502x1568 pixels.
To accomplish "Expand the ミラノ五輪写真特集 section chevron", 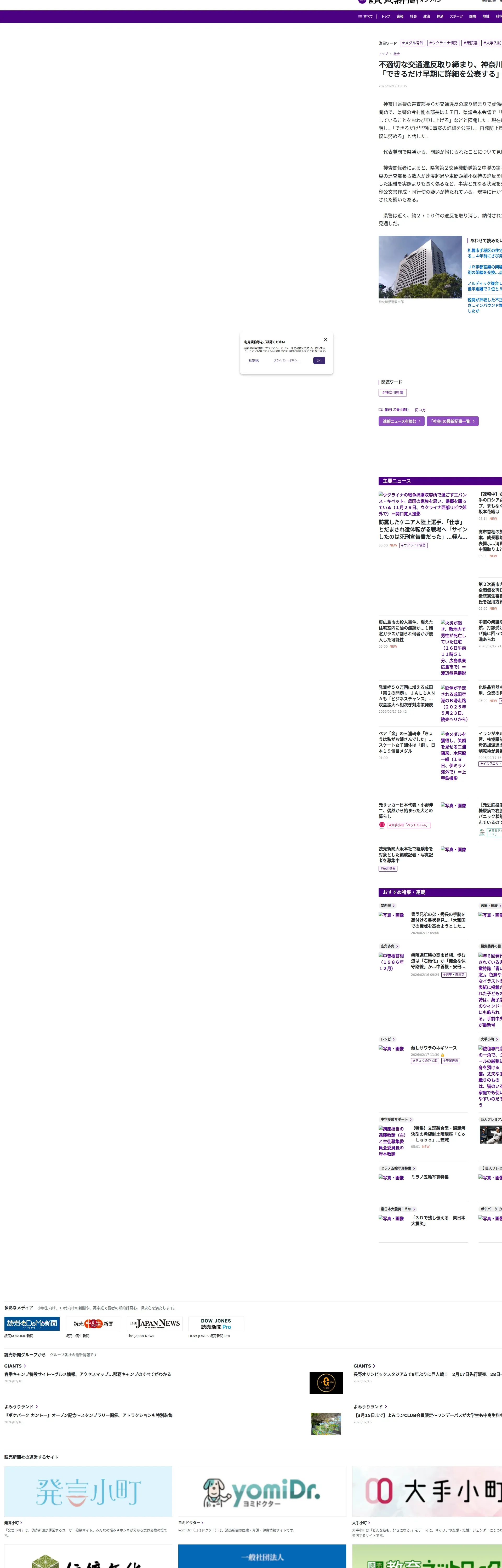I will click(x=414, y=1168).
